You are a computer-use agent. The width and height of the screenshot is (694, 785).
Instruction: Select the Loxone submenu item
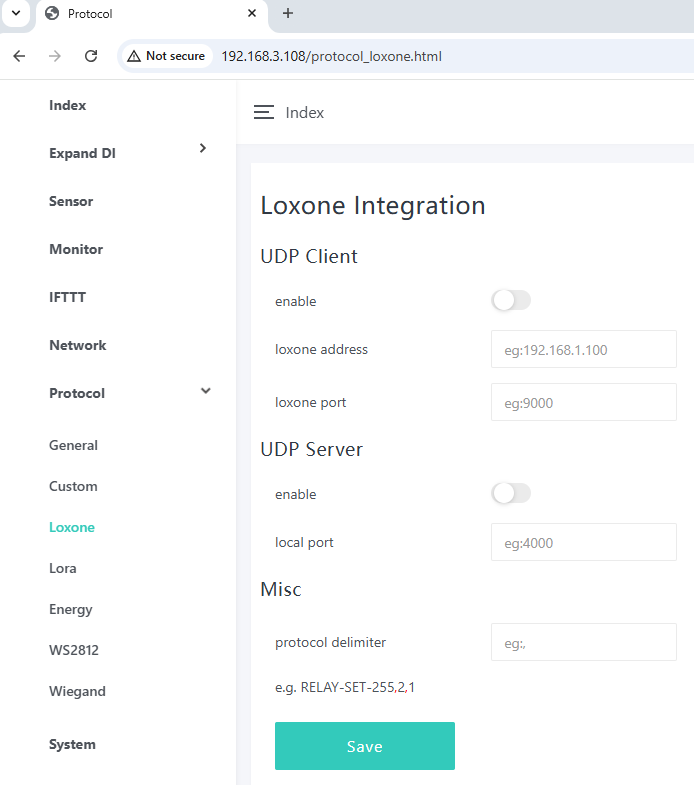pyautogui.click(x=72, y=527)
